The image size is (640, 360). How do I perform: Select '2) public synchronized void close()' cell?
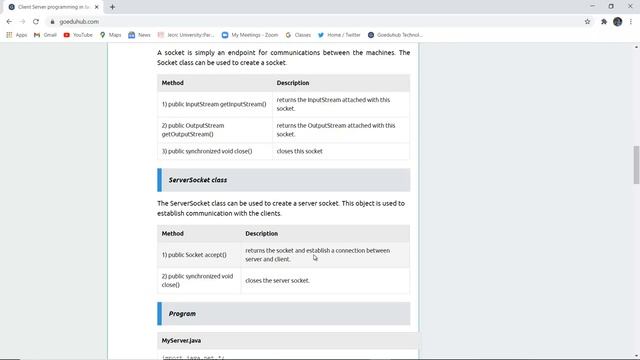coord(199,280)
